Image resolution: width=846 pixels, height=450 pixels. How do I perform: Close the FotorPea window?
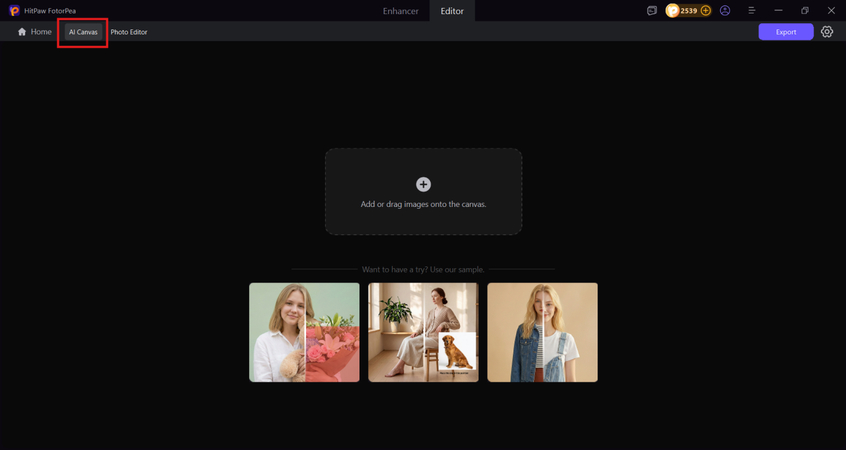click(x=831, y=10)
